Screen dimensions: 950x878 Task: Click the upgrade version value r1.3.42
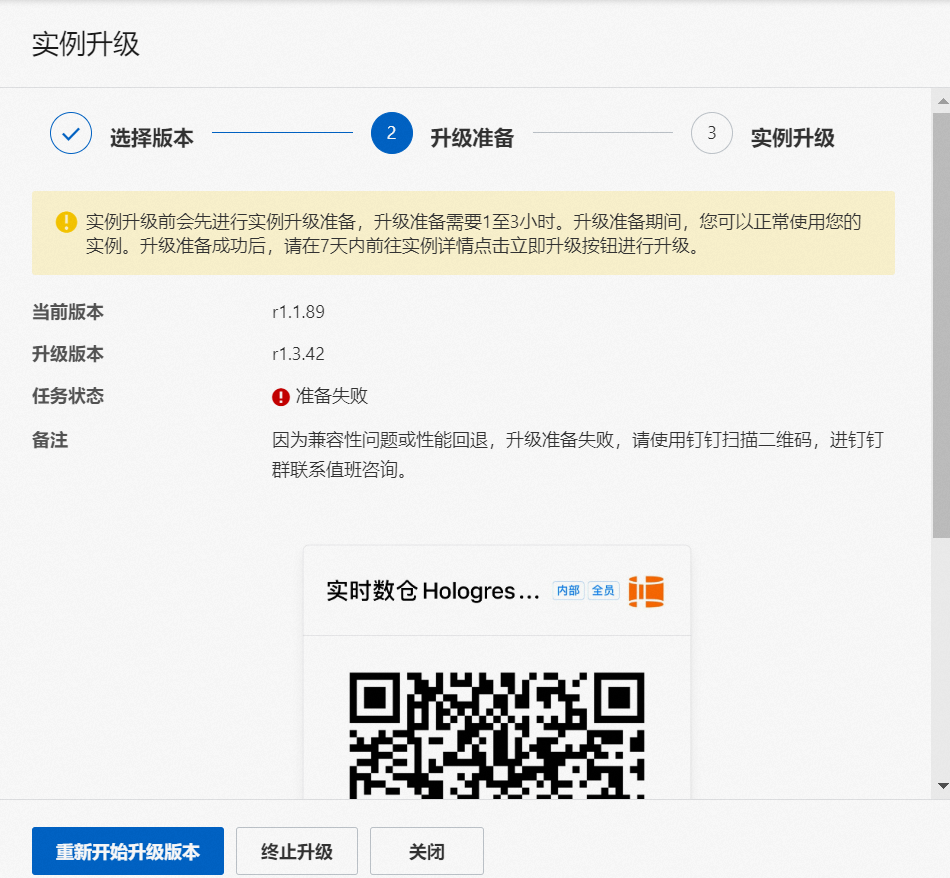298,354
